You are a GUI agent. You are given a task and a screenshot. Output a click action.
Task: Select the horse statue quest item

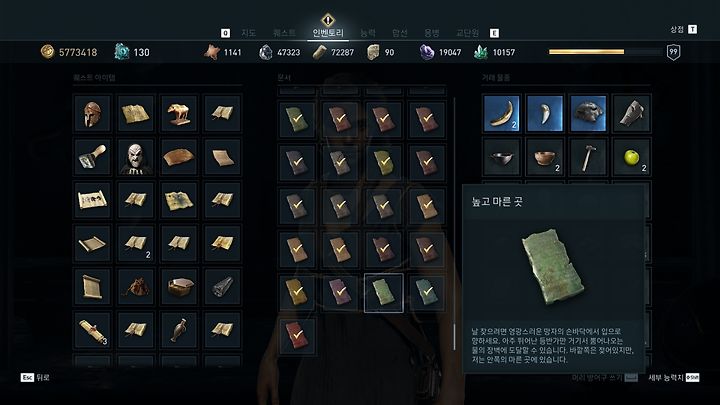coord(179,114)
